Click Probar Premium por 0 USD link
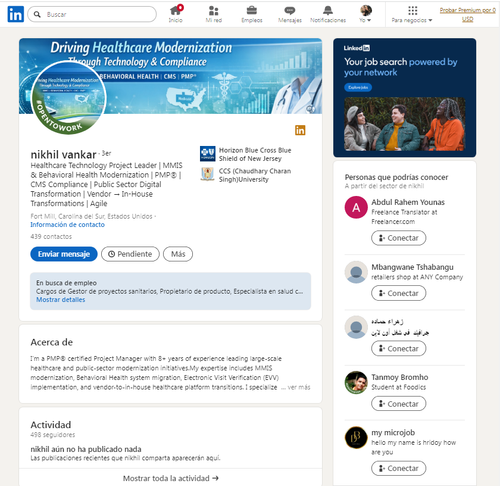This screenshot has width=500, height=486. (467, 14)
